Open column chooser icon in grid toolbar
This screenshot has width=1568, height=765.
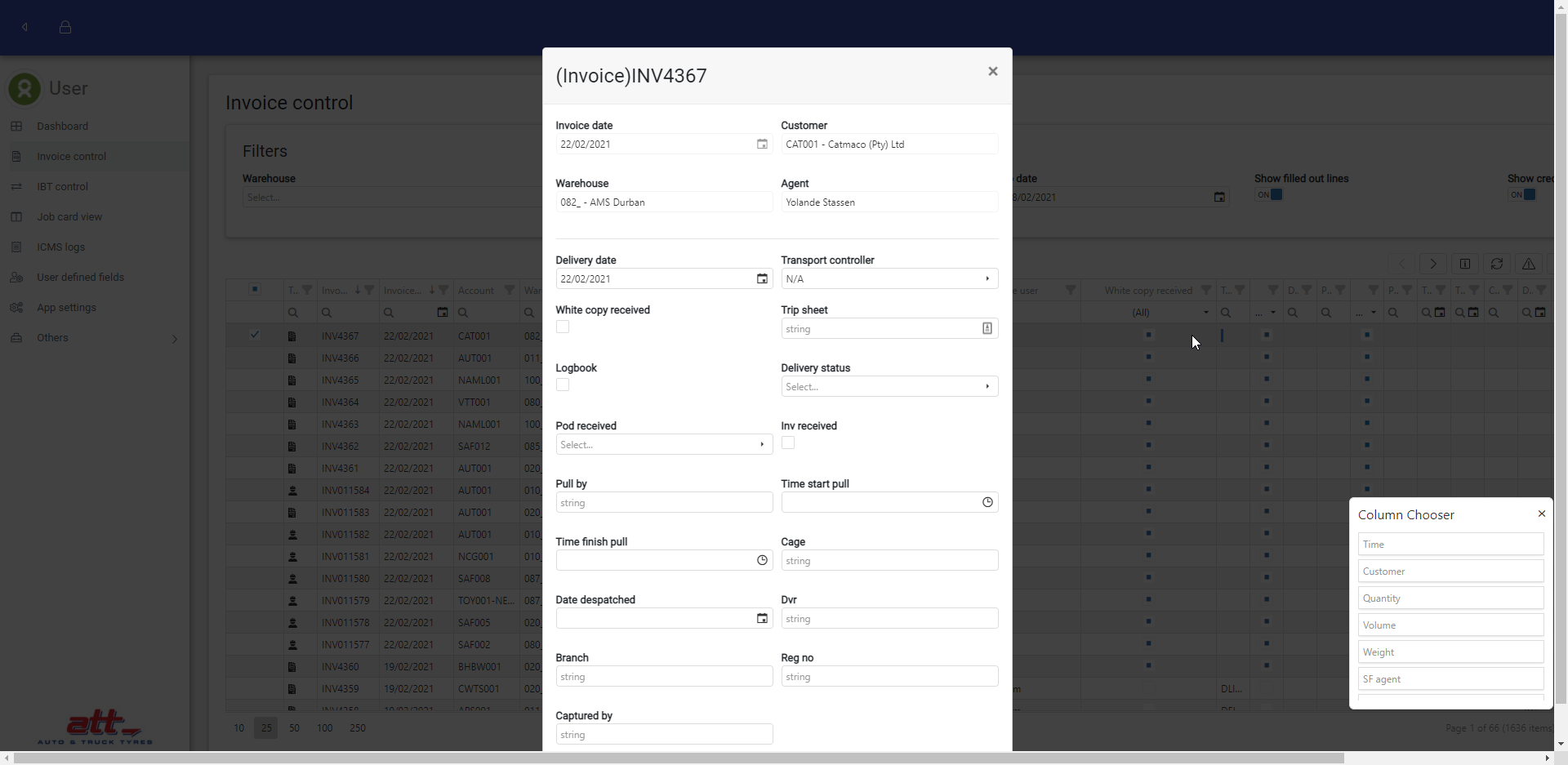pos(1464,264)
